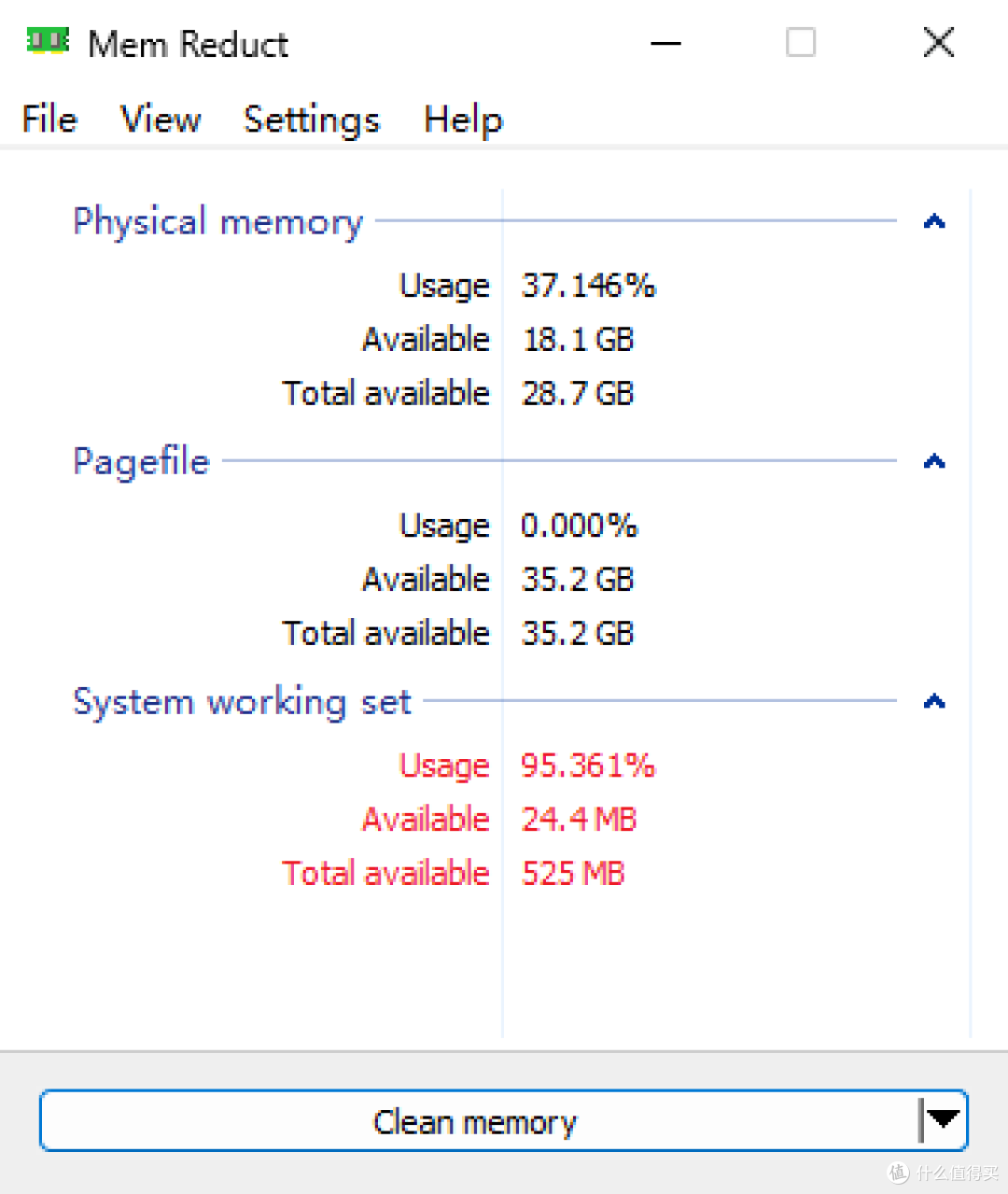This screenshot has width=1008, height=1194.
Task: Close the Mem Reduct window
Action: point(938,43)
